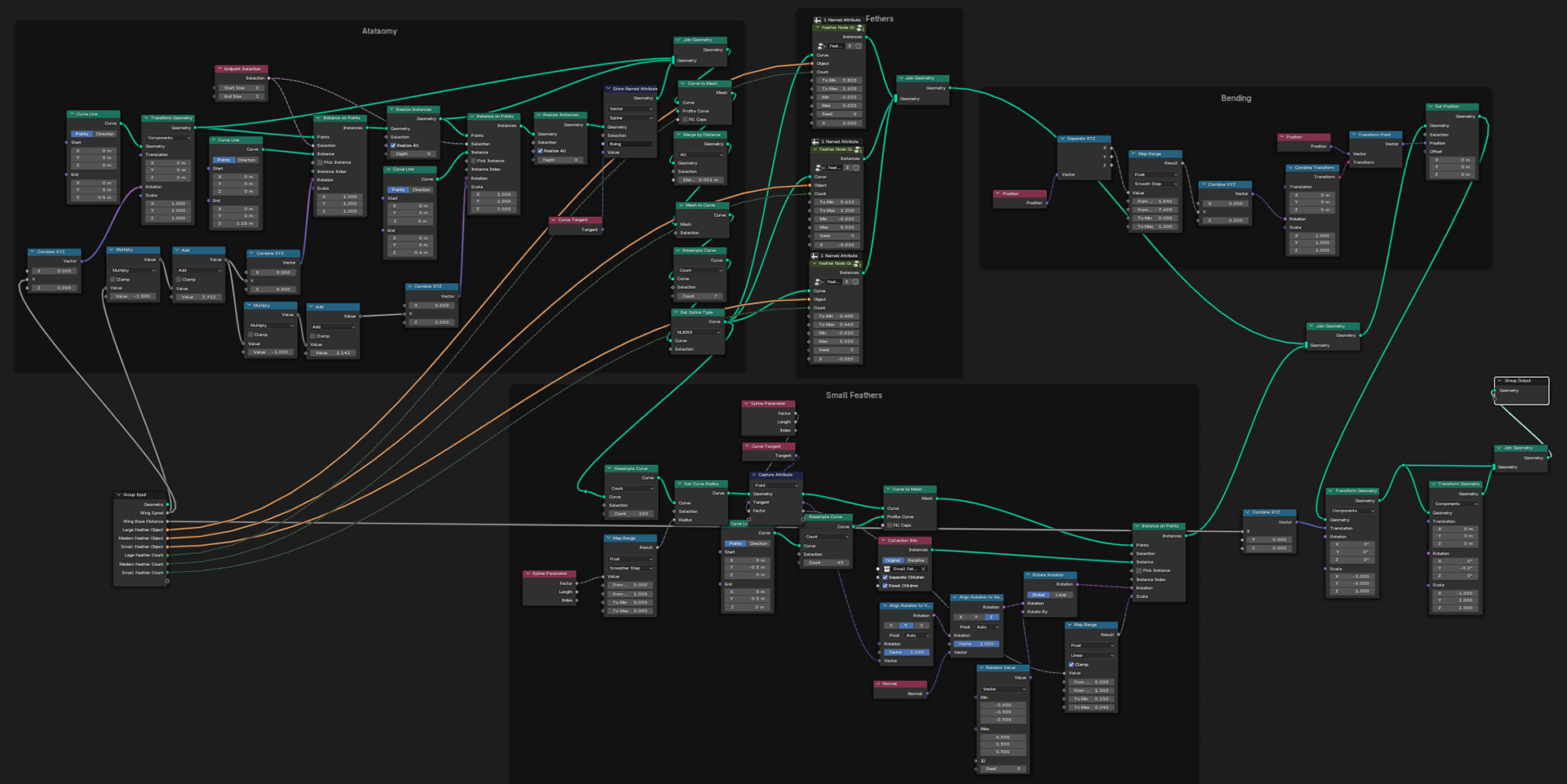This screenshot has width=1567, height=784.
Task: Clear the Small Fet... collection with its X icon
Action: 923,569
